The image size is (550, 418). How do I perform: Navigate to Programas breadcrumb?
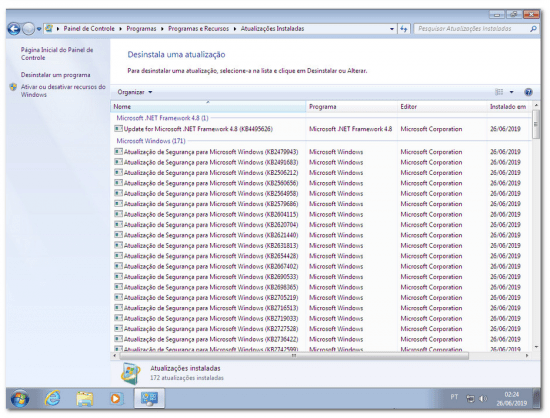(141, 29)
